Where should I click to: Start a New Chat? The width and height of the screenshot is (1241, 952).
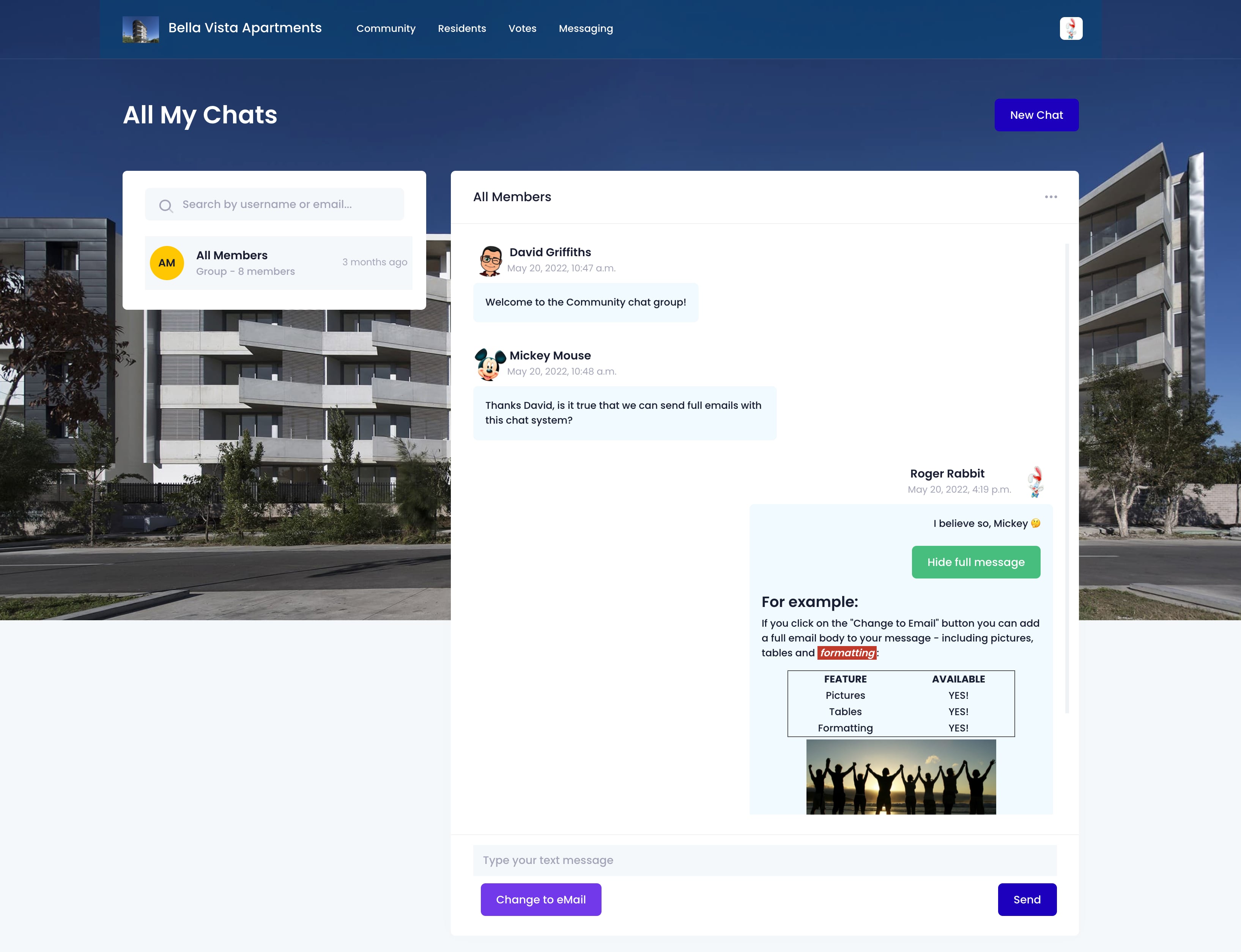click(1036, 115)
